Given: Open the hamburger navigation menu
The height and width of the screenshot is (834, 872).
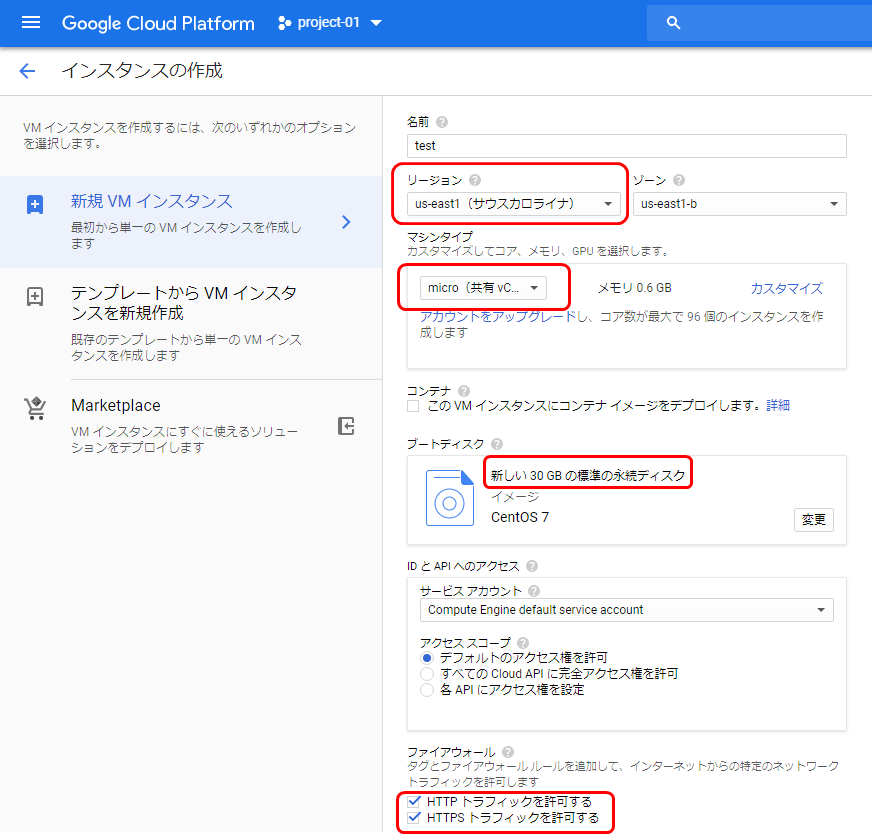Looking at the screenshot, I should click(x=31, y=22).
